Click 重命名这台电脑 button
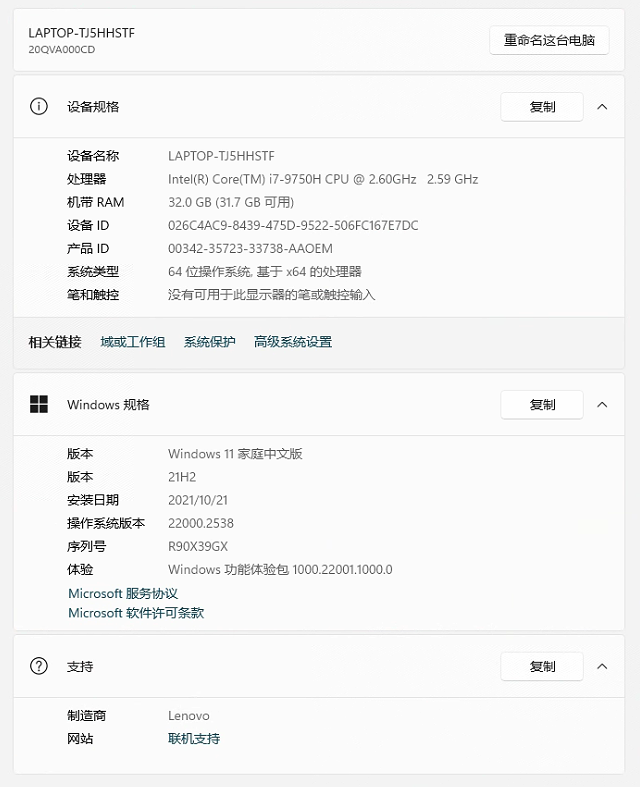The image size is (640, 787). click(549, 40)
